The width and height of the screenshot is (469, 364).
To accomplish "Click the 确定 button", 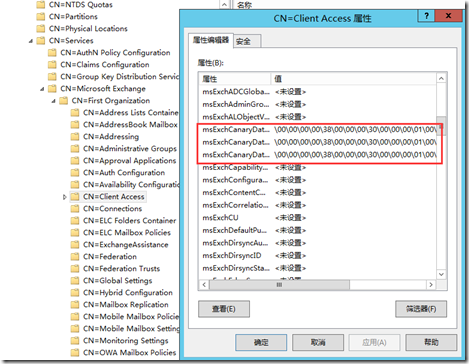I will pyautogui.click(x=261, y=343).
